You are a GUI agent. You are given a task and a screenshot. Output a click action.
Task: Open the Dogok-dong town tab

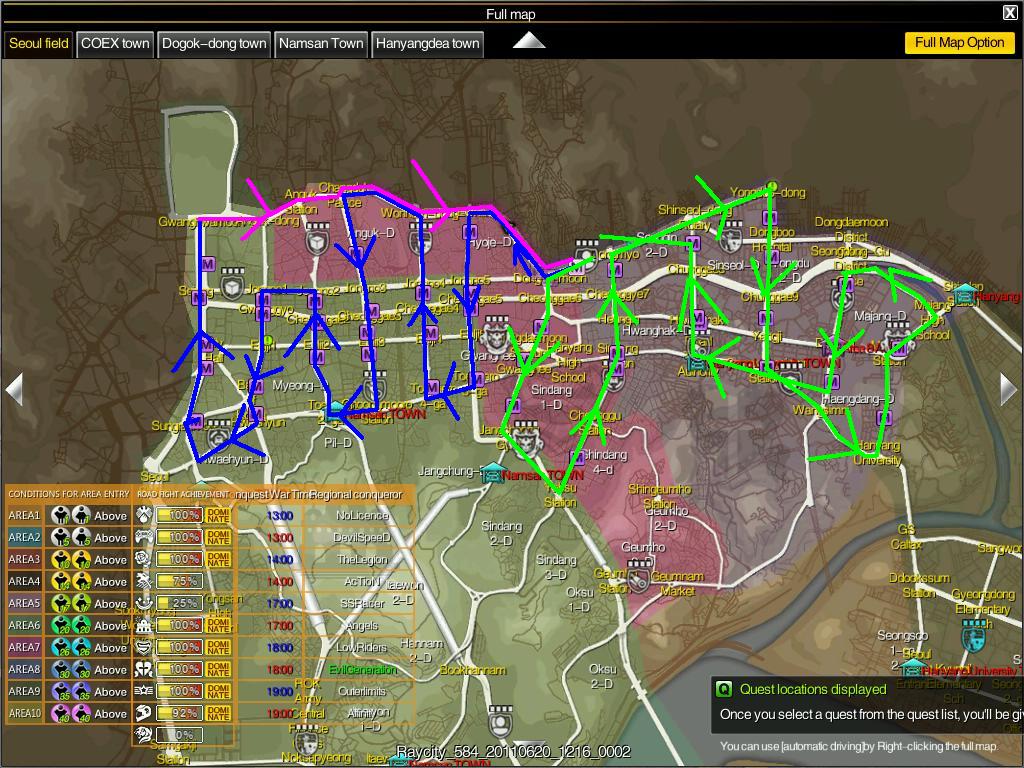click(214, 44)
